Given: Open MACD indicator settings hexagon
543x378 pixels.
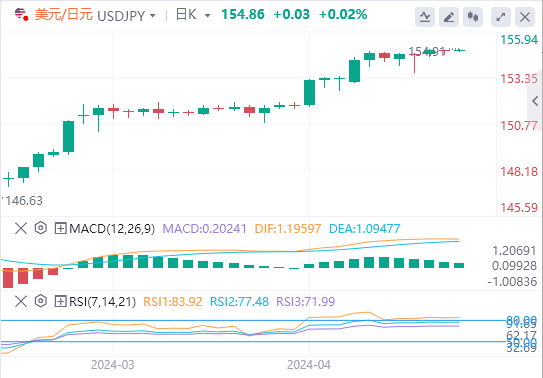Looking at the screenshot, I should click(41, 228).
